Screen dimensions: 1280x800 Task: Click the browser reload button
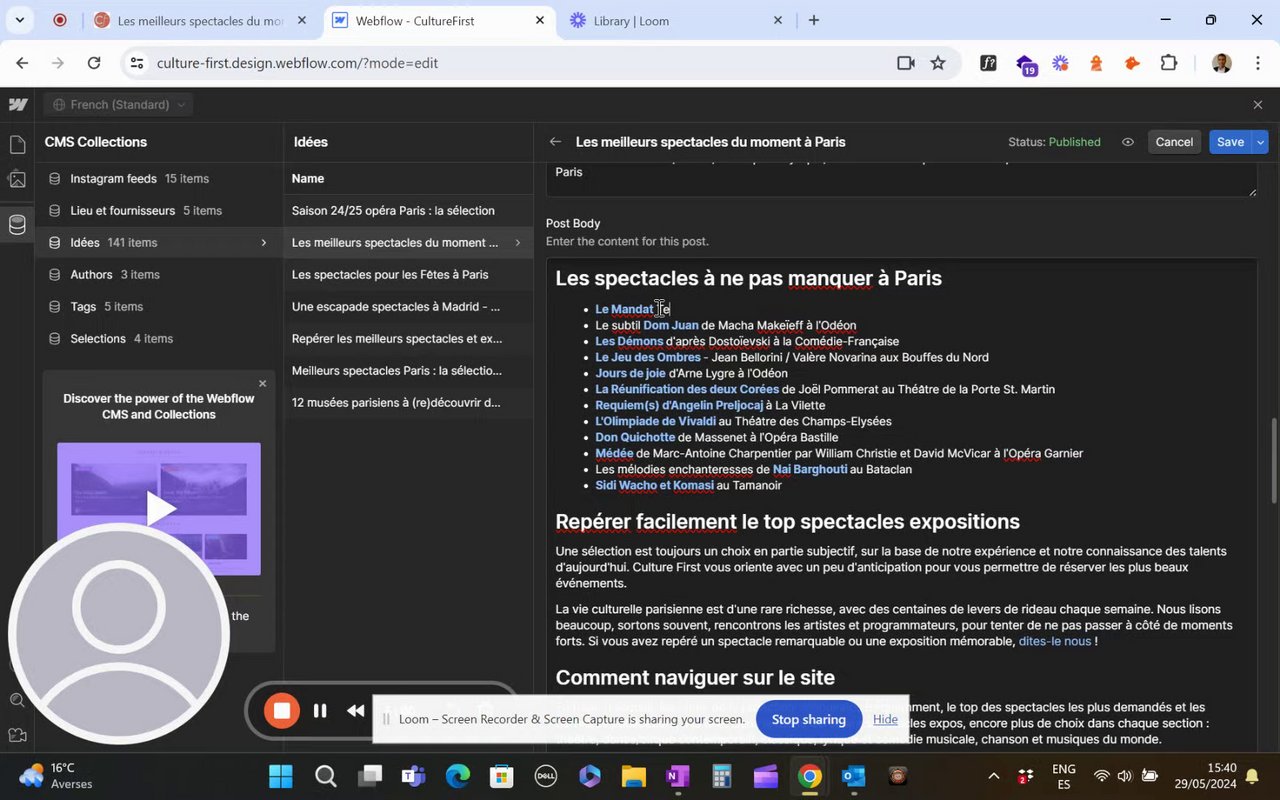pyautogui.click(x=94, y=63)
